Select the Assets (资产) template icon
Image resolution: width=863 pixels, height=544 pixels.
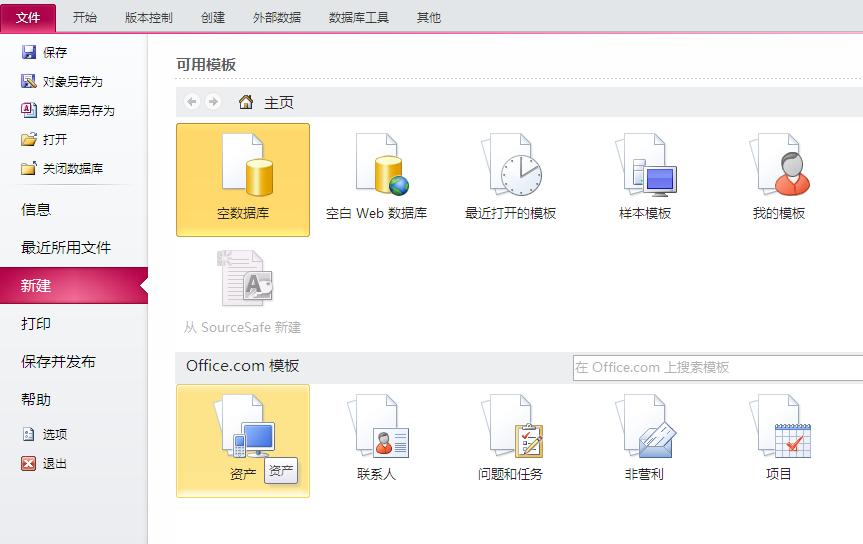coord(244,426)
